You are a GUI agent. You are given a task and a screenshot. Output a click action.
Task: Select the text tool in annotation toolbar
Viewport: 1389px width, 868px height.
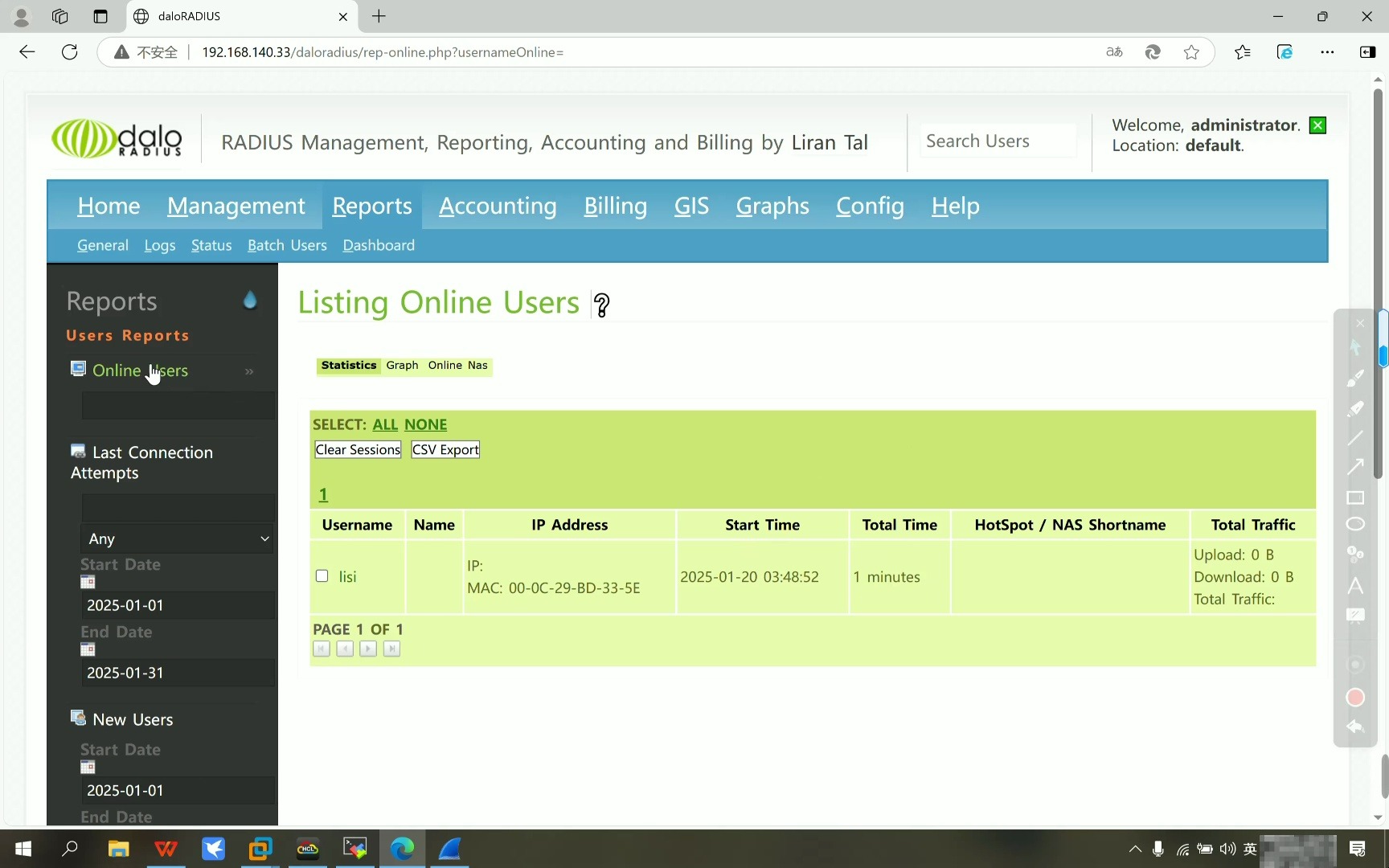point(1355,586)
